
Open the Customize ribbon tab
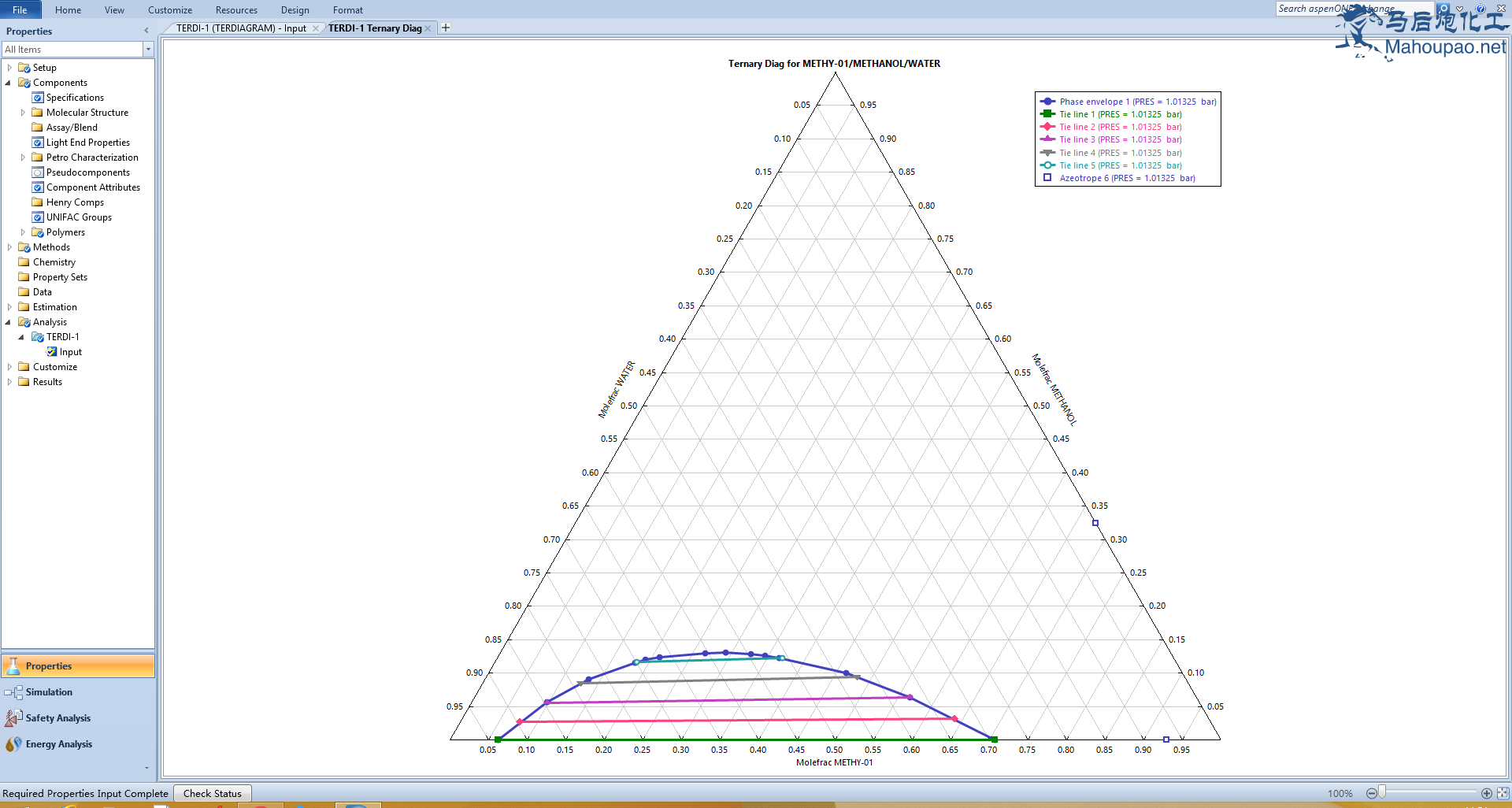tap(170, 9)
